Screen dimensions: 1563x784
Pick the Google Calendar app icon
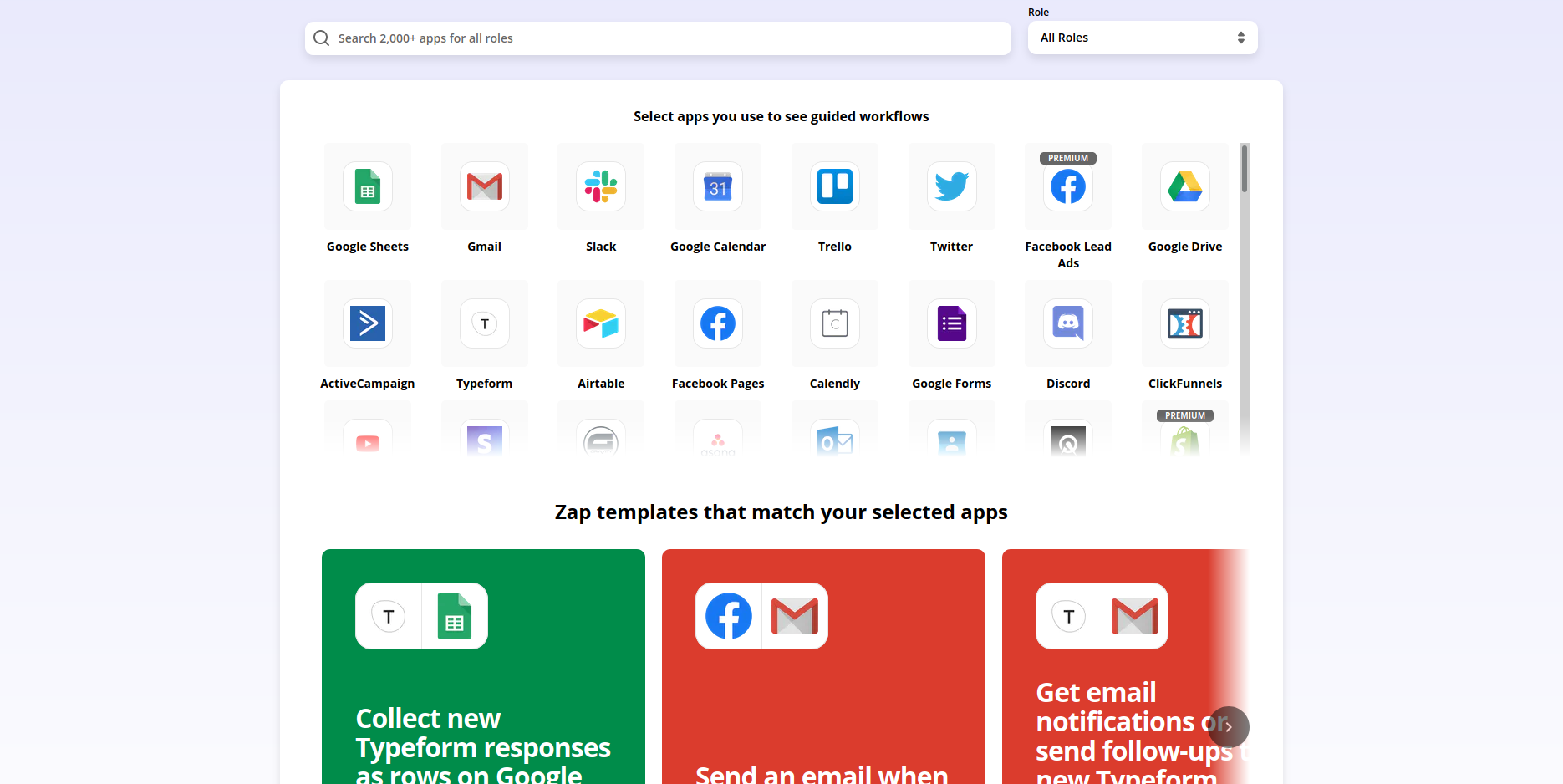(x=718, y=186)
